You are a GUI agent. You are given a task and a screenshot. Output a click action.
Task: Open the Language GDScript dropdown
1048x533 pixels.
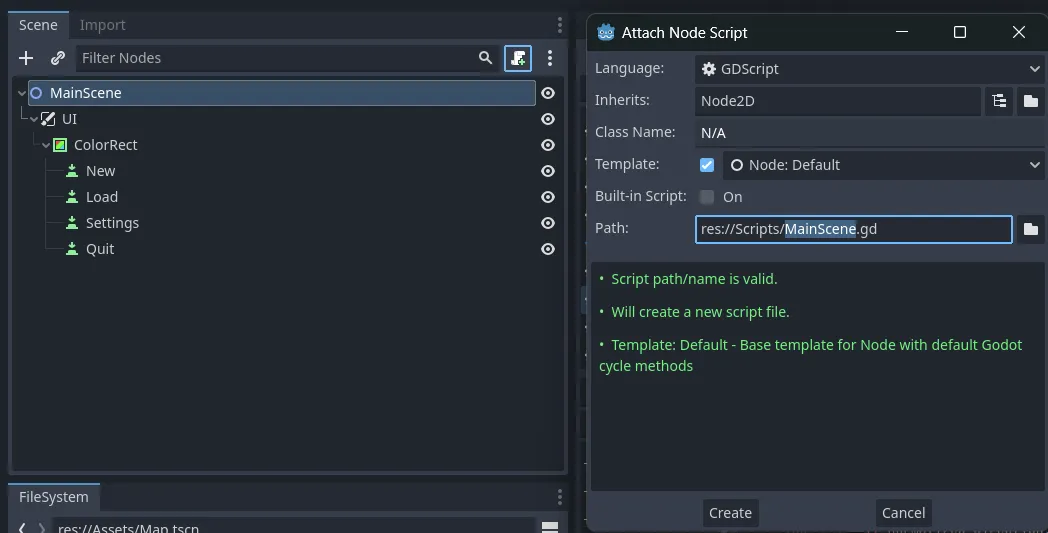tap(870, 69)
